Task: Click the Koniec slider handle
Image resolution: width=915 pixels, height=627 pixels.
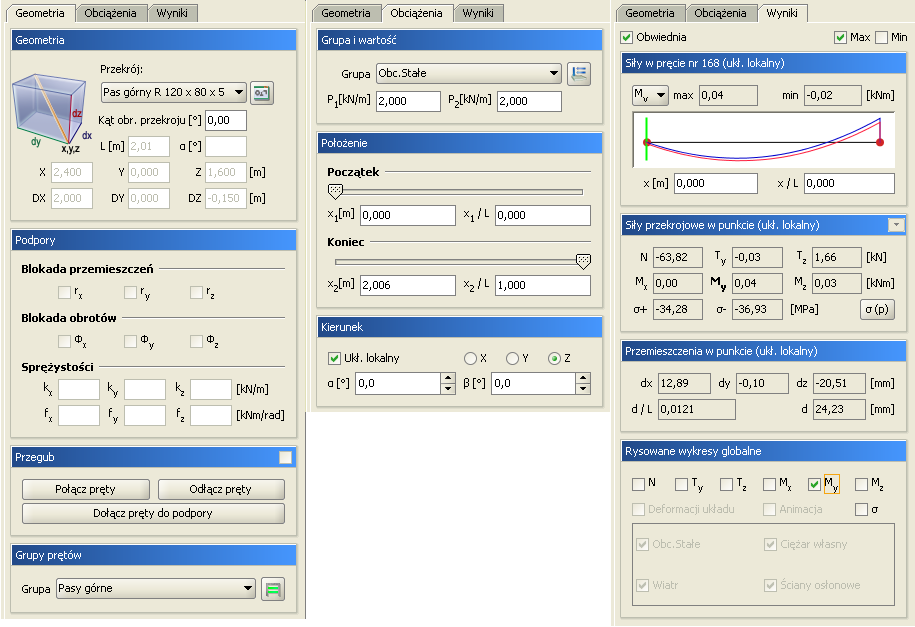Action: click(583, 261)
